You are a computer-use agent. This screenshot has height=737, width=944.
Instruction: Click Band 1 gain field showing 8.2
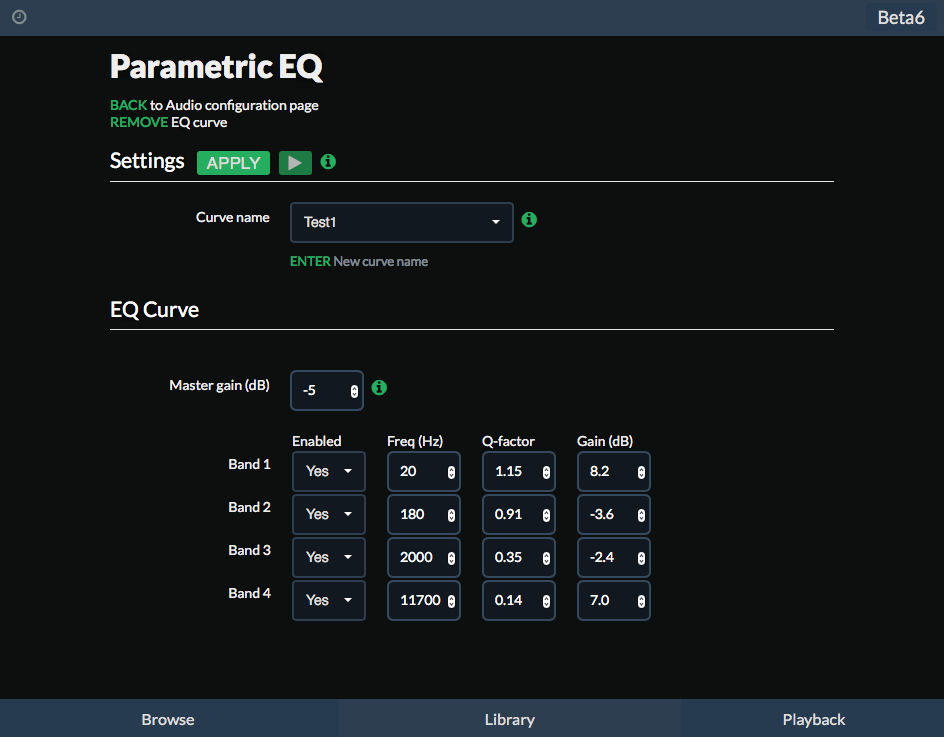[x=614, y=471]
